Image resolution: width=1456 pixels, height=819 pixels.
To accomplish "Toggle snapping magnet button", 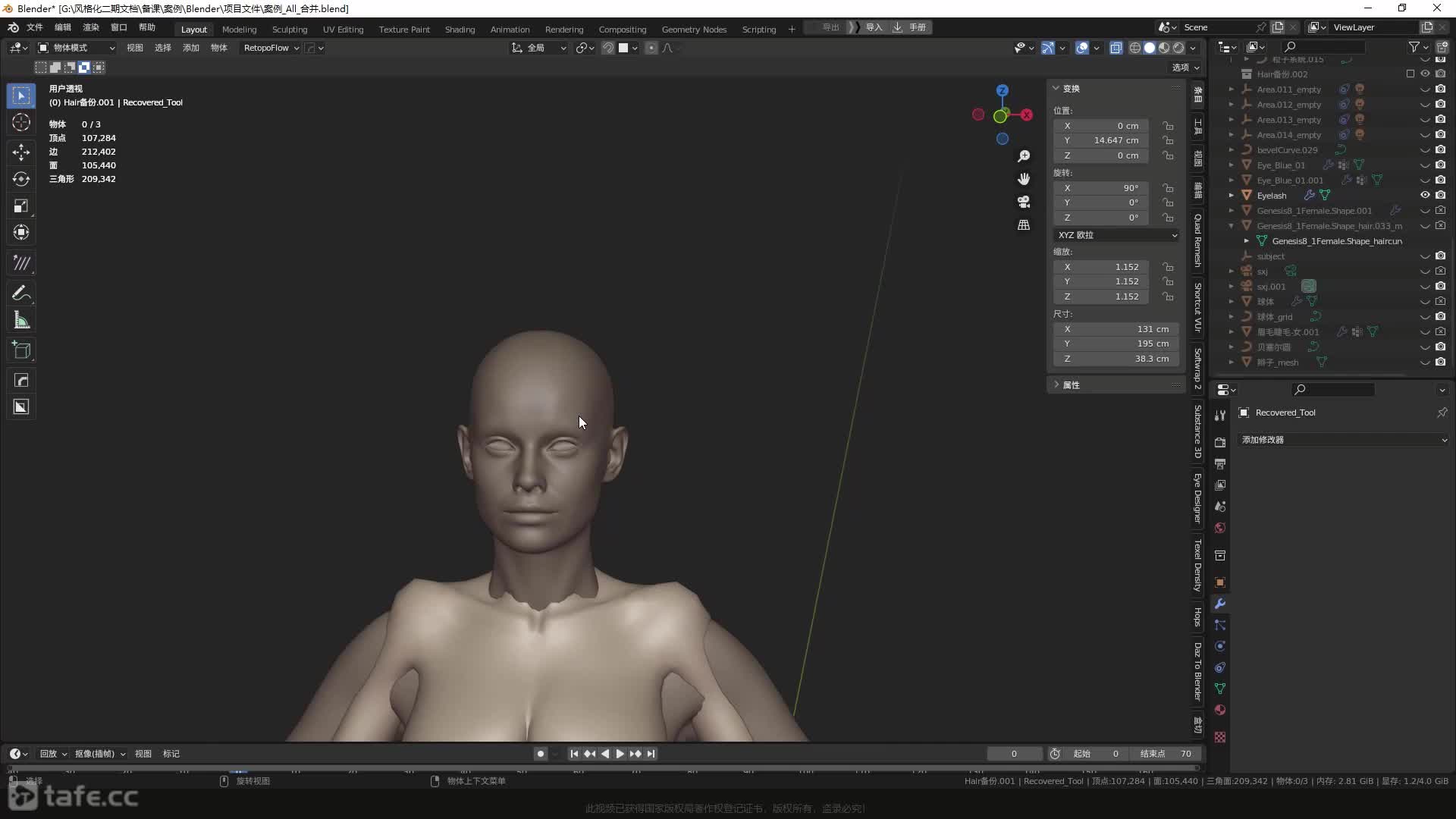I will pos(608,48).
